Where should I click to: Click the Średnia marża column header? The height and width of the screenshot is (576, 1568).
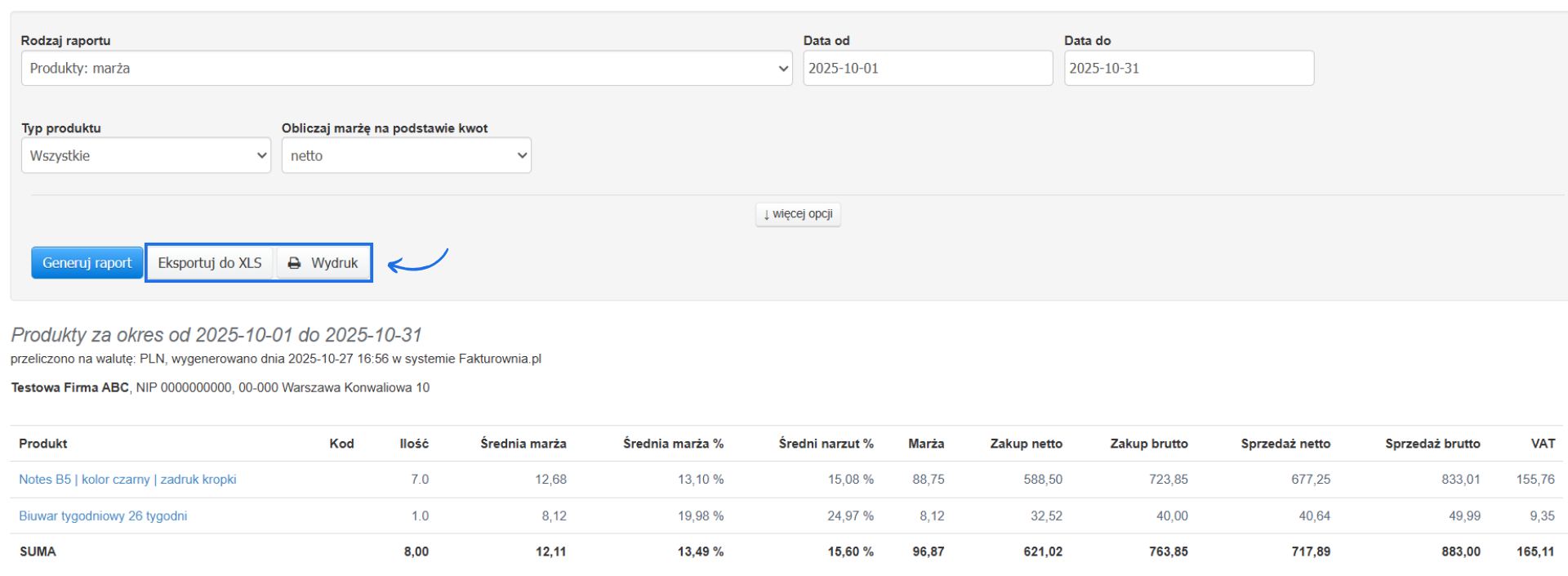coord(523,444)
